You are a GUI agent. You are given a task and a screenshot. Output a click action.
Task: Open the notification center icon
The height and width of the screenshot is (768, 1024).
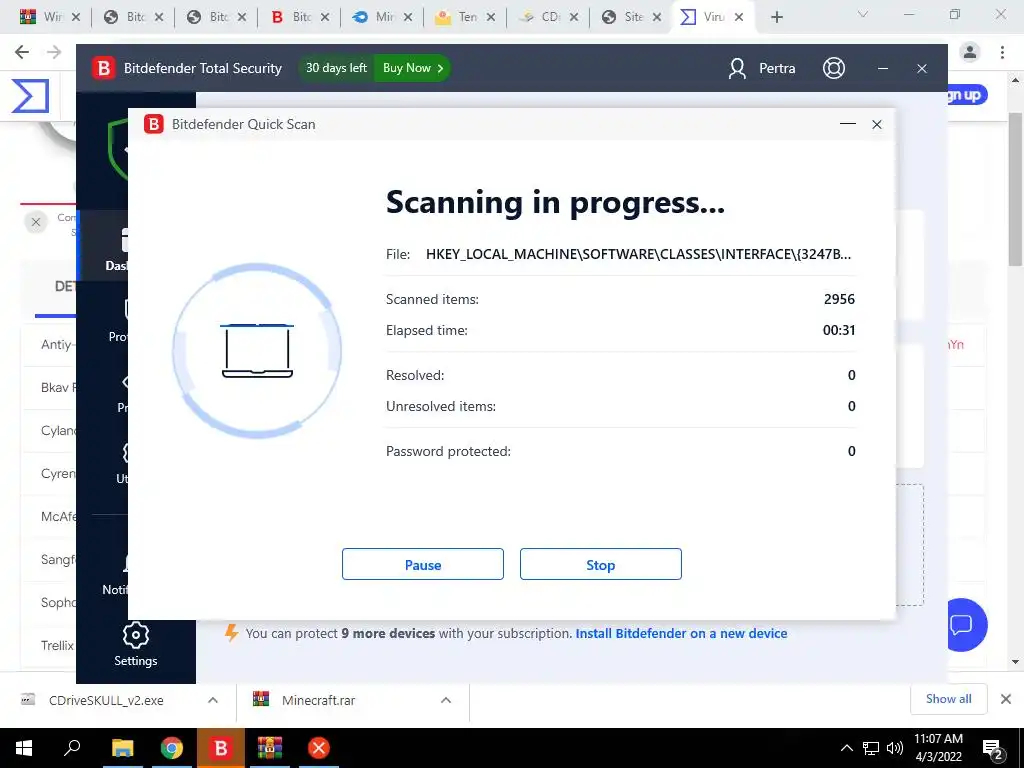click(x=993, y=750)
